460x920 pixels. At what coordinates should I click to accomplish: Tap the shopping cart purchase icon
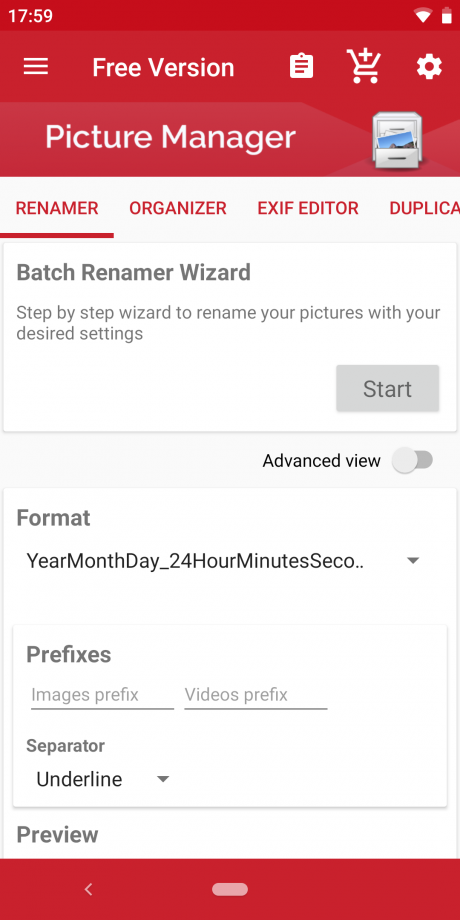(x=364, y=66)
